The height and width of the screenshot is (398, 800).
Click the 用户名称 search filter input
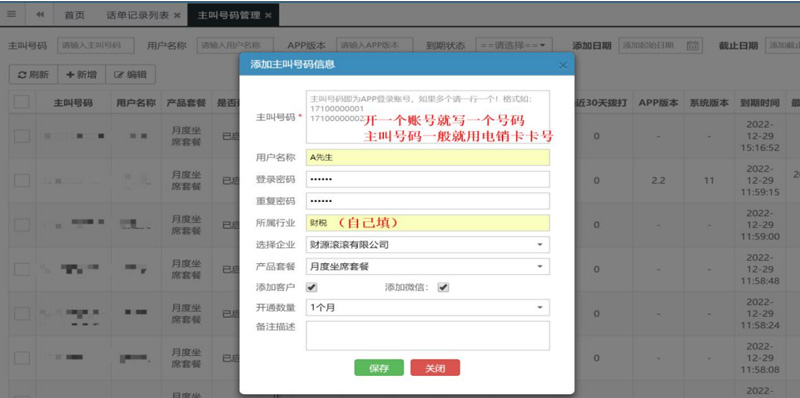click(235, 45)
